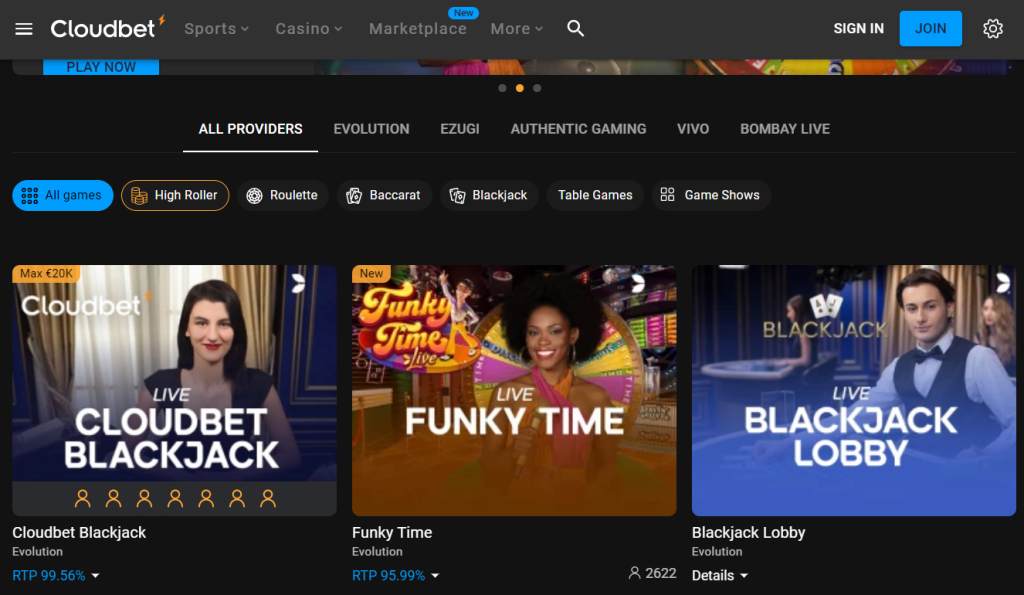Expand the Casino dropdown menu

pos(309,29)
